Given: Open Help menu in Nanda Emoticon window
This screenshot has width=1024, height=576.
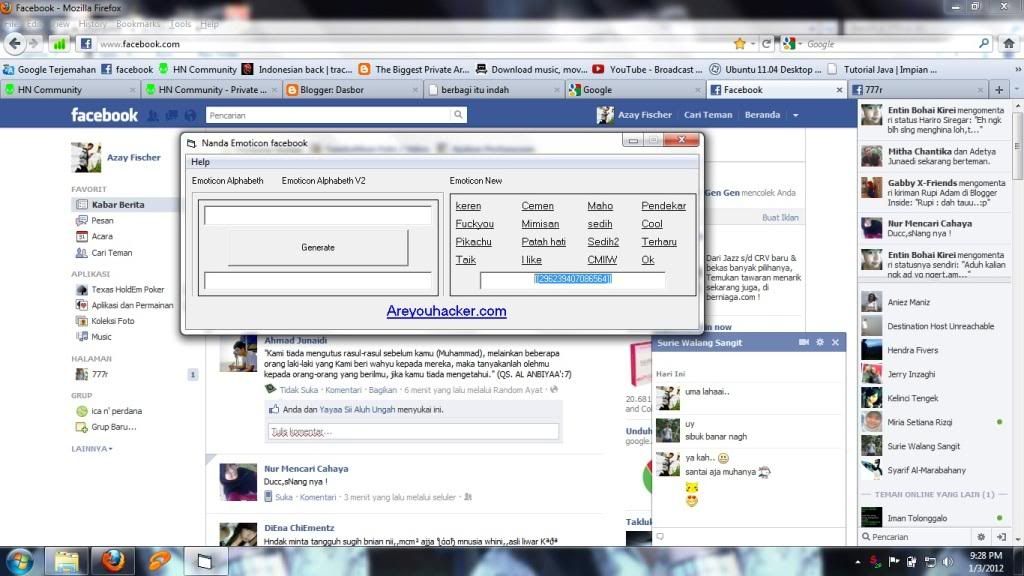Looking at the screenshot, I should [x=200, y=162].
